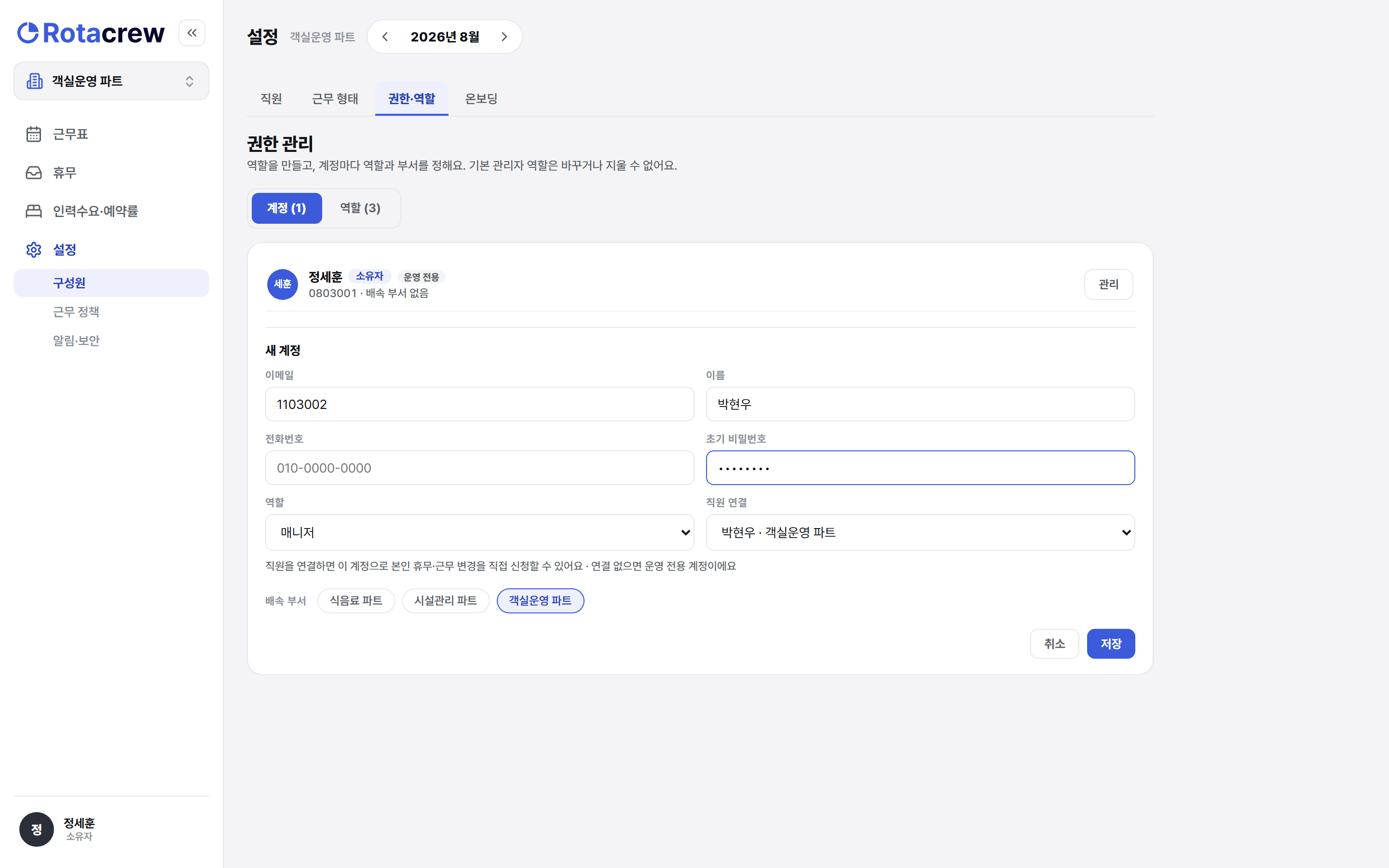Click the 관리 button for 정세훈
Screen dimensions: 1389x868
pos(1108,284)
